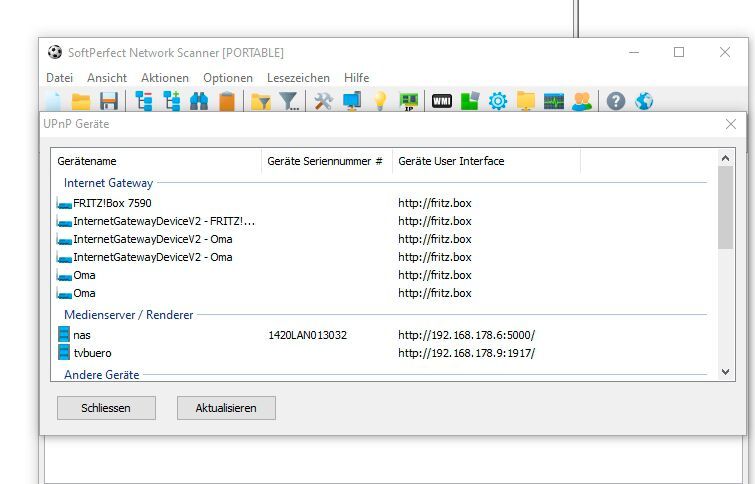
Task: Click the network computer monitor icon
Action: click(x=352, y=101)
